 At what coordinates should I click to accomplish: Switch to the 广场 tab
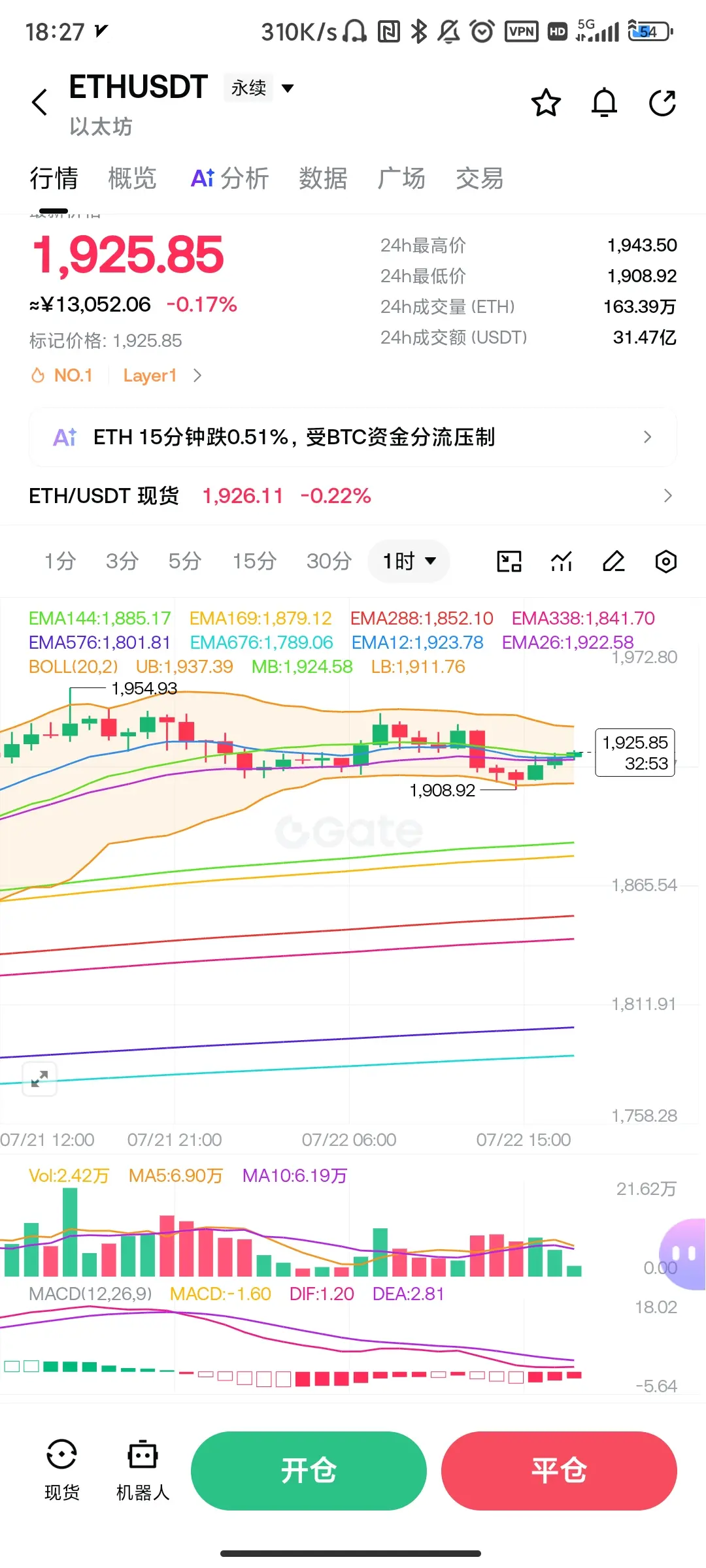(x=401, y=178)
